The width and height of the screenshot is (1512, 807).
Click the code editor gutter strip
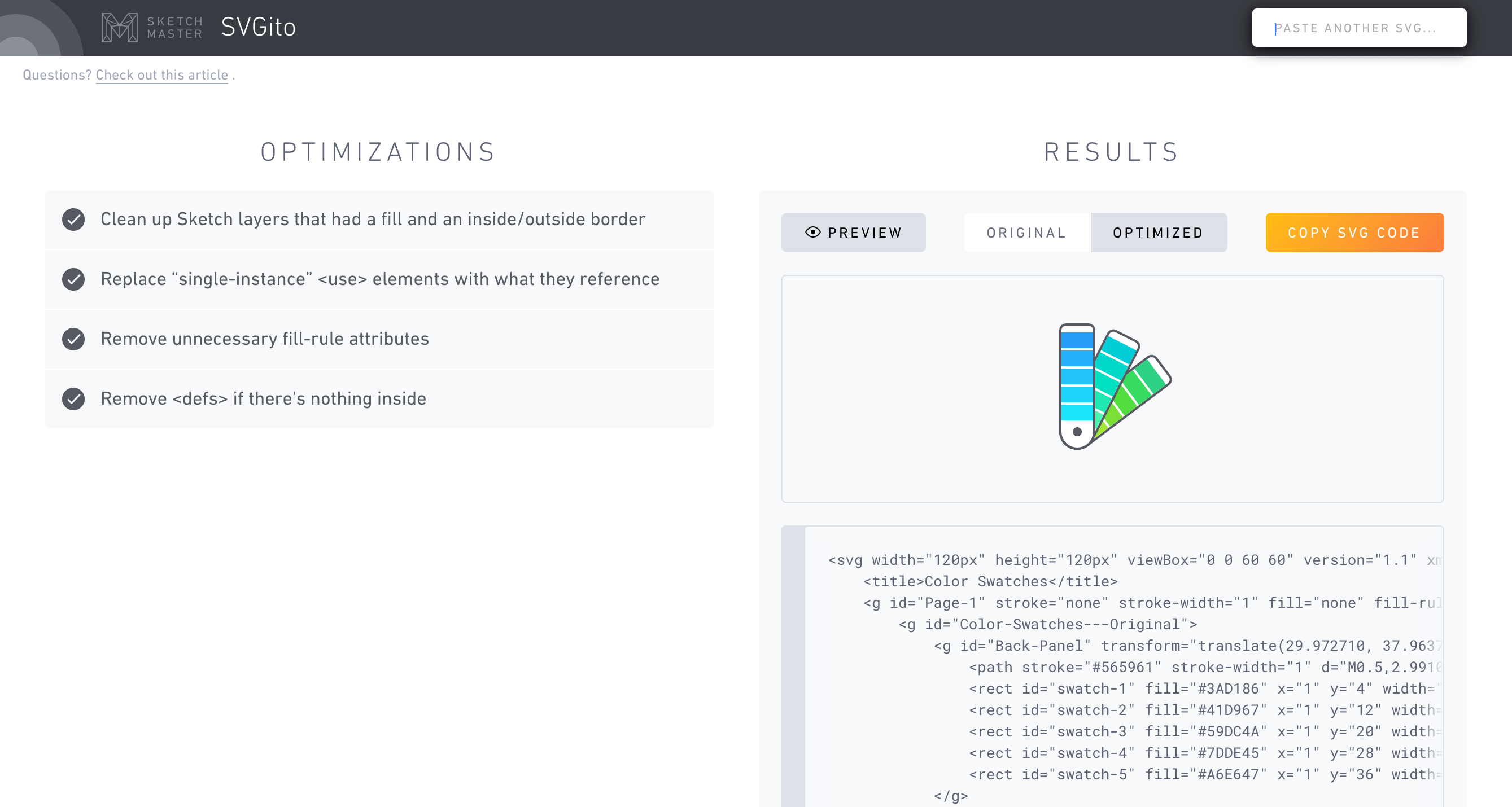coord(793,666)
